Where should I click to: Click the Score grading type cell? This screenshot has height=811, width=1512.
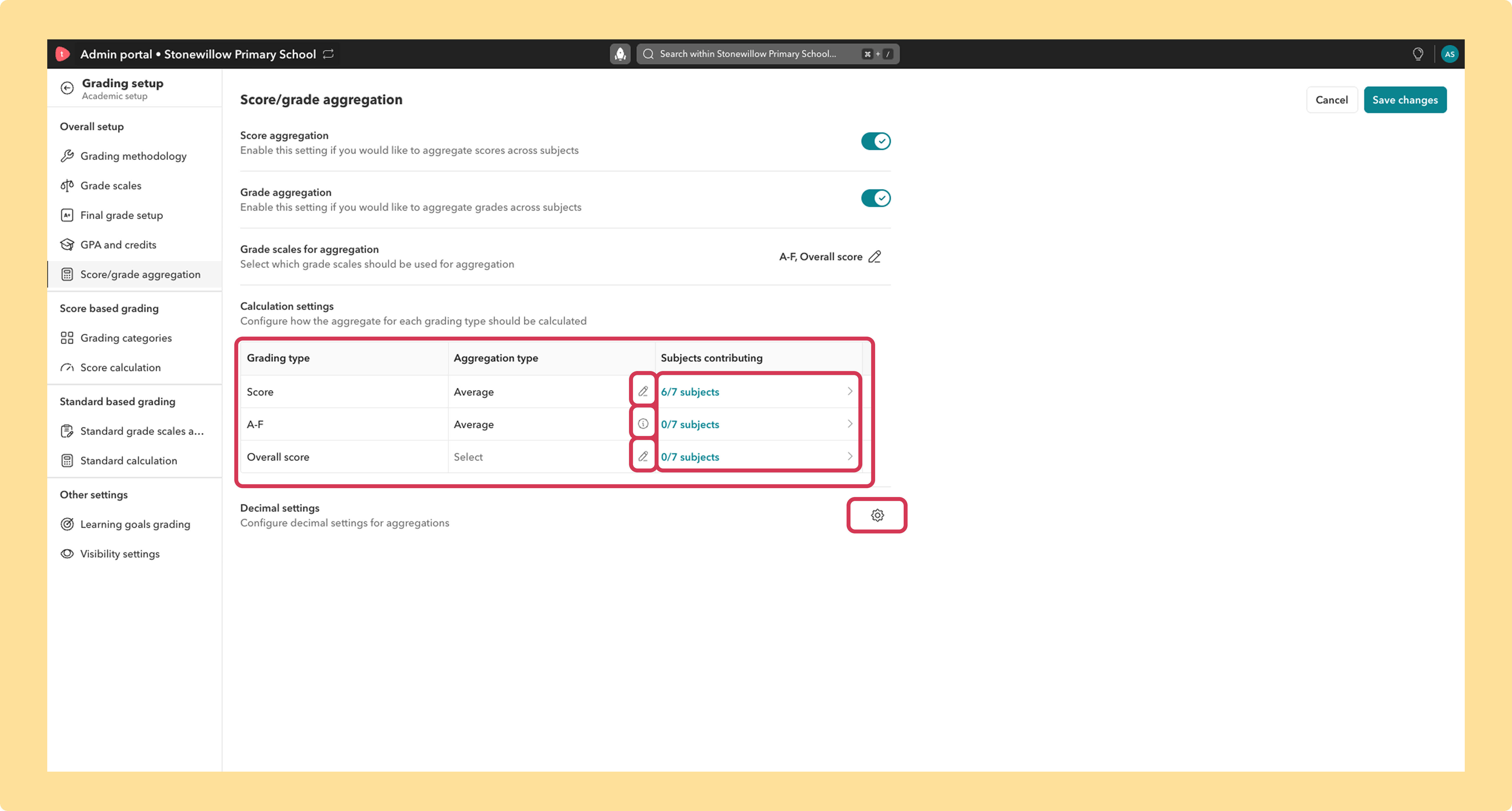344,391
